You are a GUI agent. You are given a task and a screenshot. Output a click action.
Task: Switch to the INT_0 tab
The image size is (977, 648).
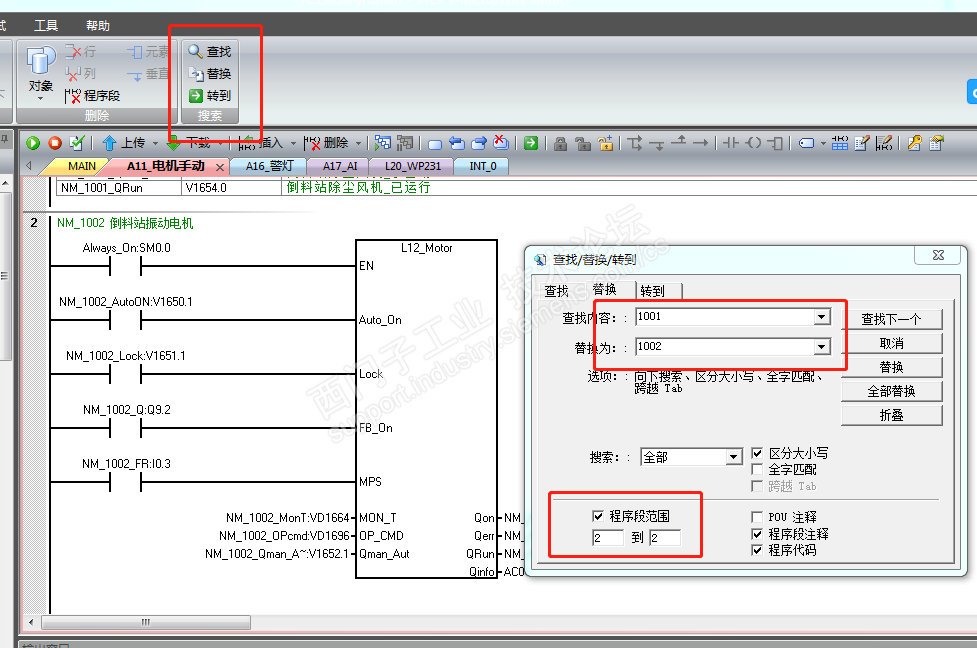pyautogui.click(x=483, y=166)
